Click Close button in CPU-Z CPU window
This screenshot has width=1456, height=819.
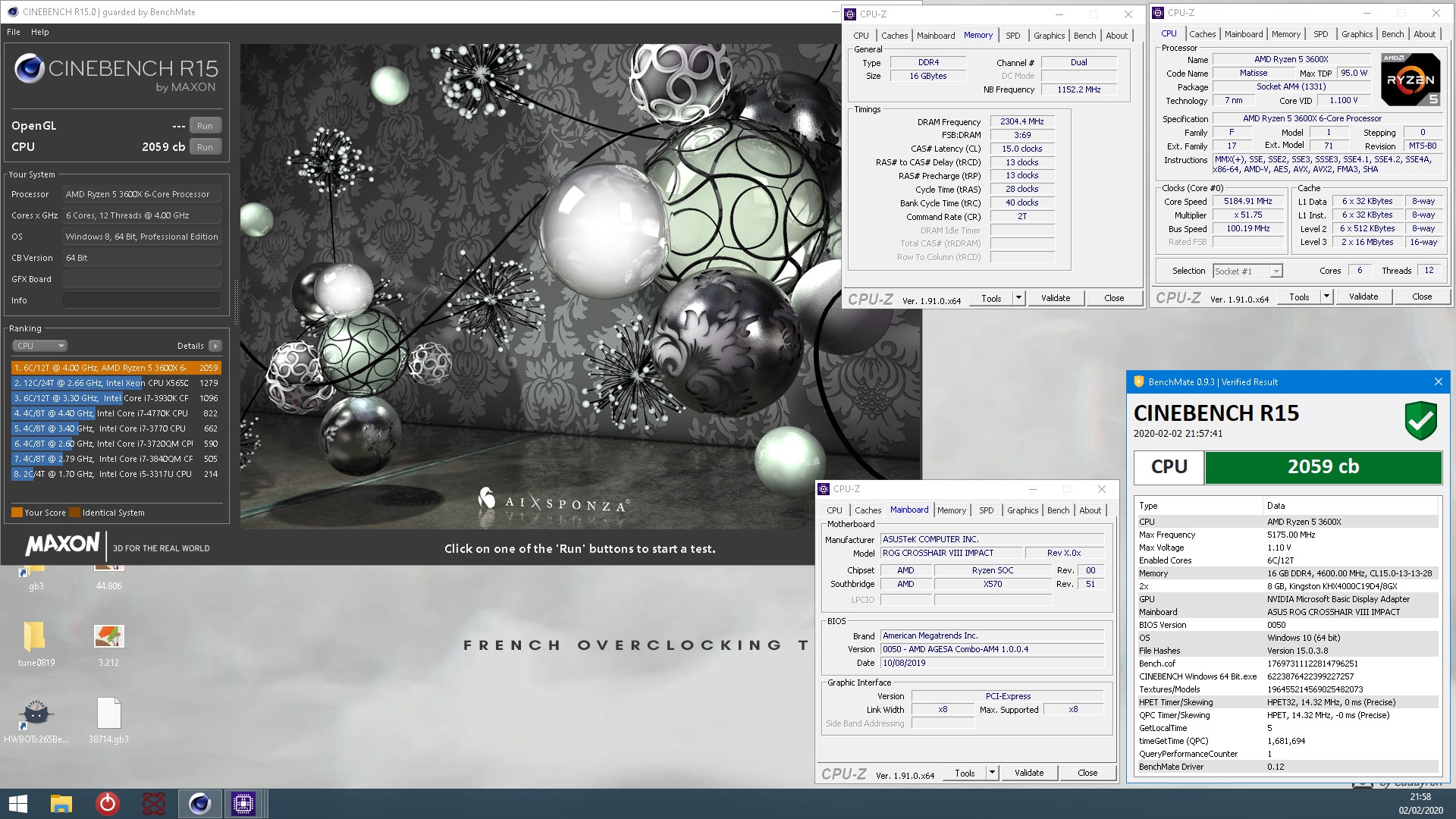tap(1421, 297)
